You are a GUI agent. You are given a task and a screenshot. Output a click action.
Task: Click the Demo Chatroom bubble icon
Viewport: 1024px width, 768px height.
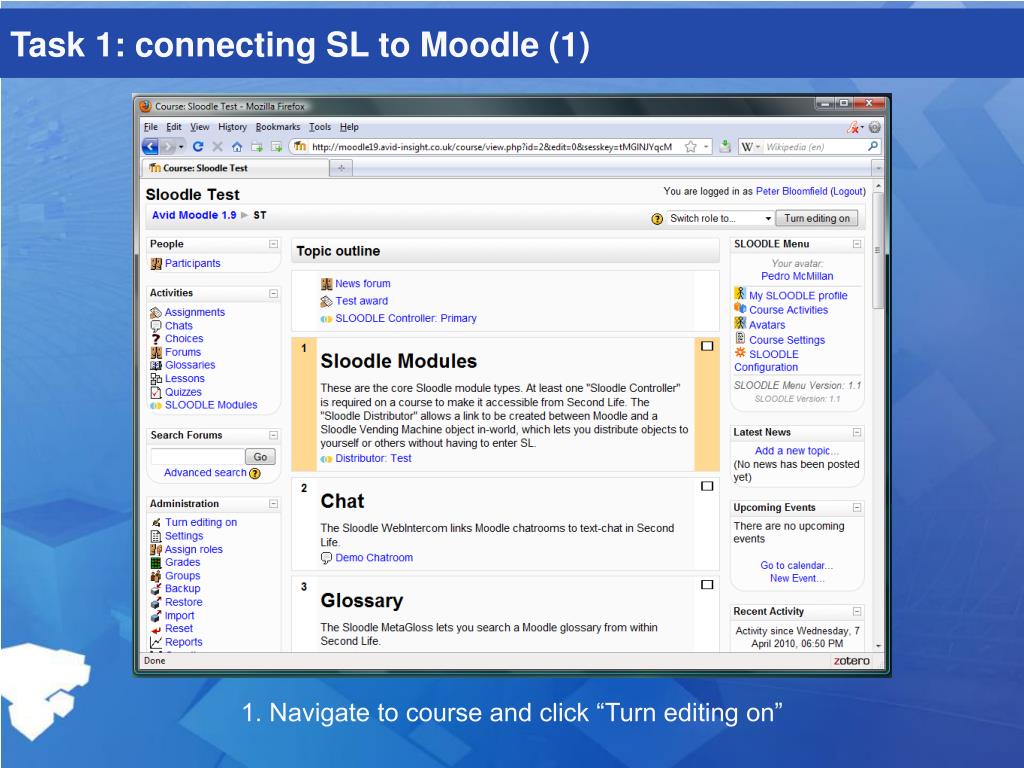coord(327,558)
